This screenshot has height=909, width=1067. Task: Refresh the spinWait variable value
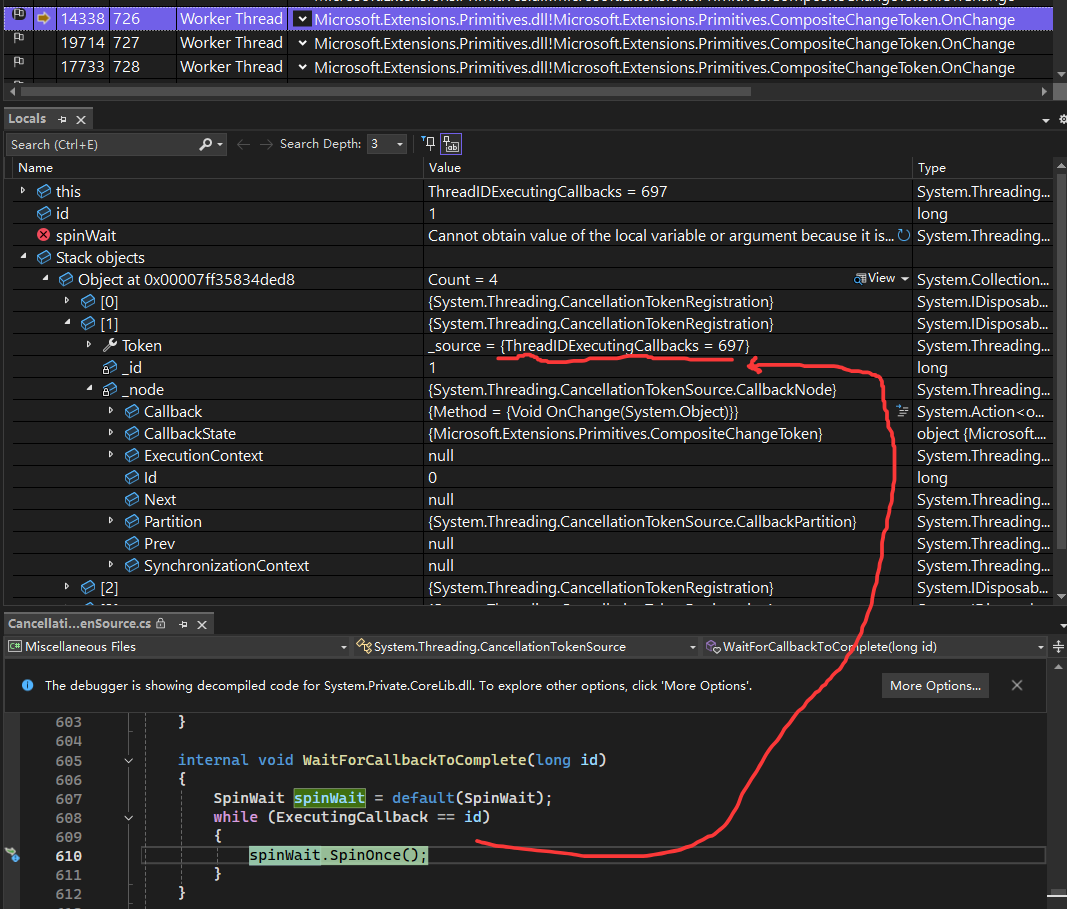pyautogui.click(x=904, y=236)
